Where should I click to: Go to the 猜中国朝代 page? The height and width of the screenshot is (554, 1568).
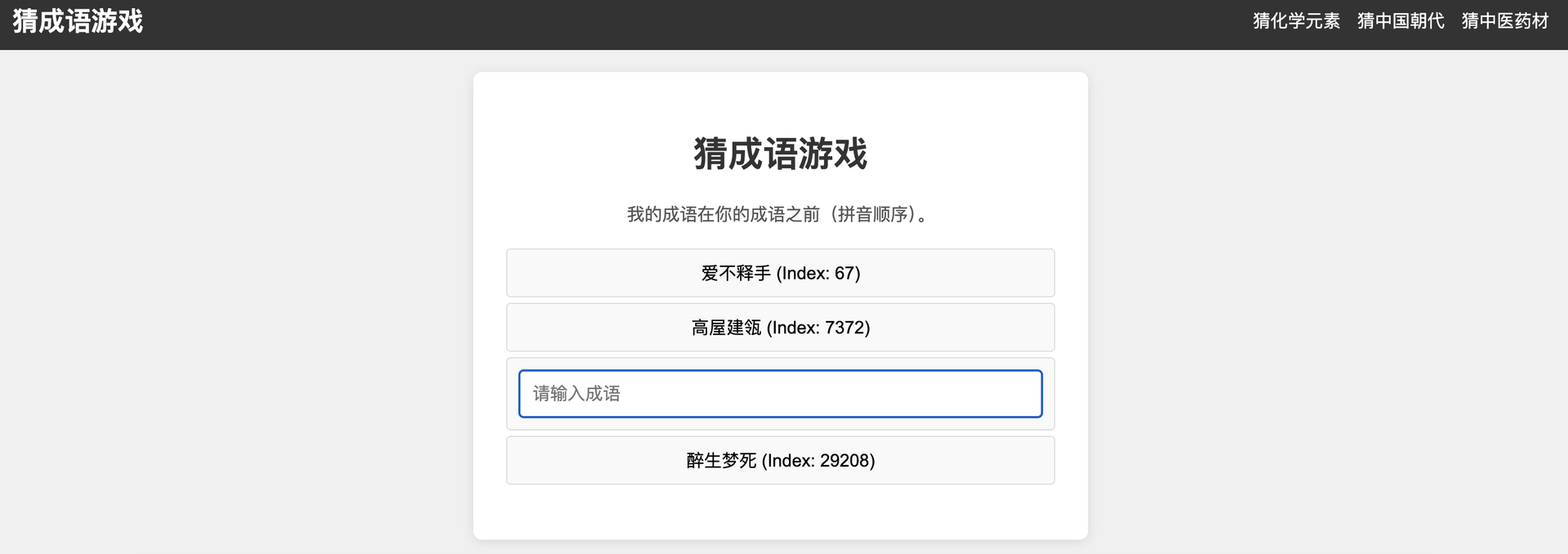[1401, 21]
